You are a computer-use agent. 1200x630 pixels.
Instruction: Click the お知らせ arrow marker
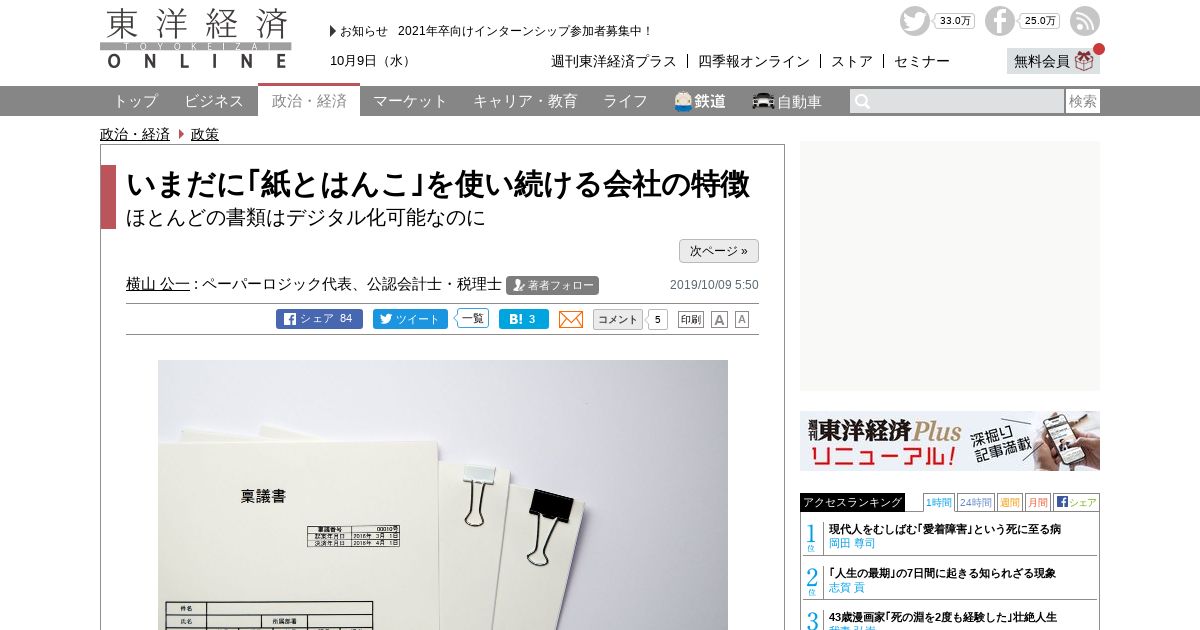pyautogui.click(x=333, y=31)
